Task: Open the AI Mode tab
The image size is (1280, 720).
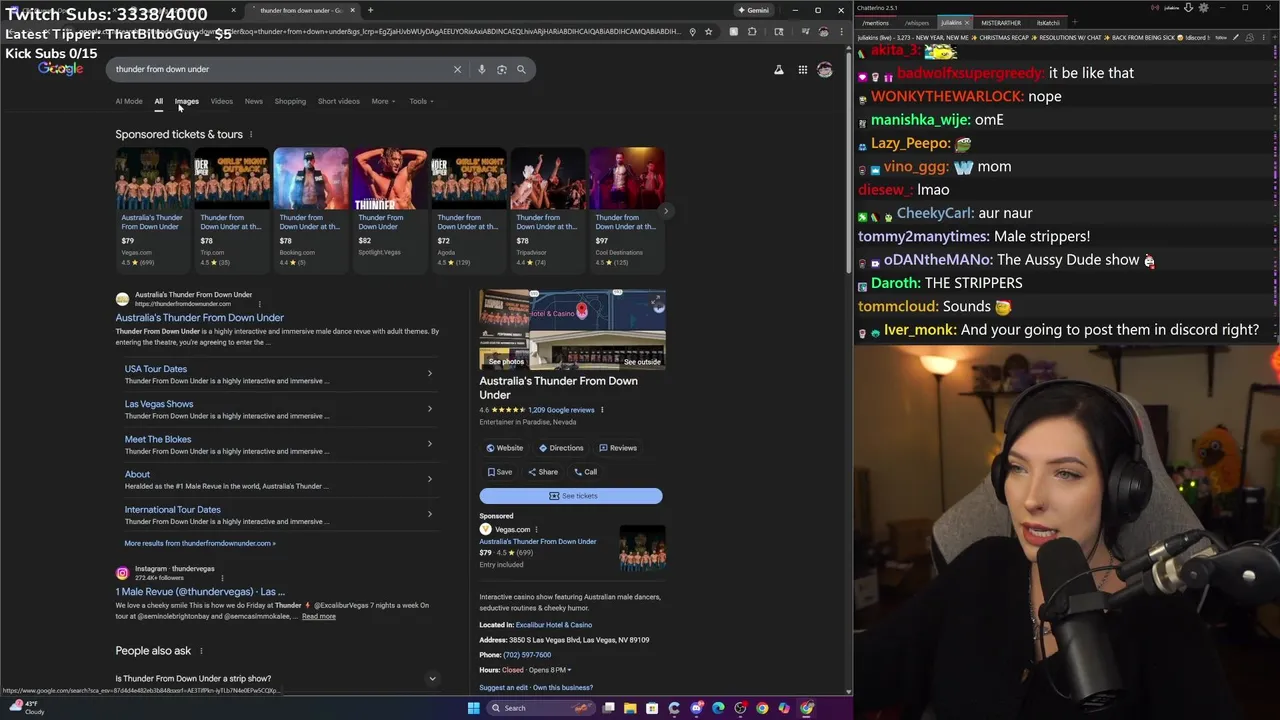Action: pos(129,101)
